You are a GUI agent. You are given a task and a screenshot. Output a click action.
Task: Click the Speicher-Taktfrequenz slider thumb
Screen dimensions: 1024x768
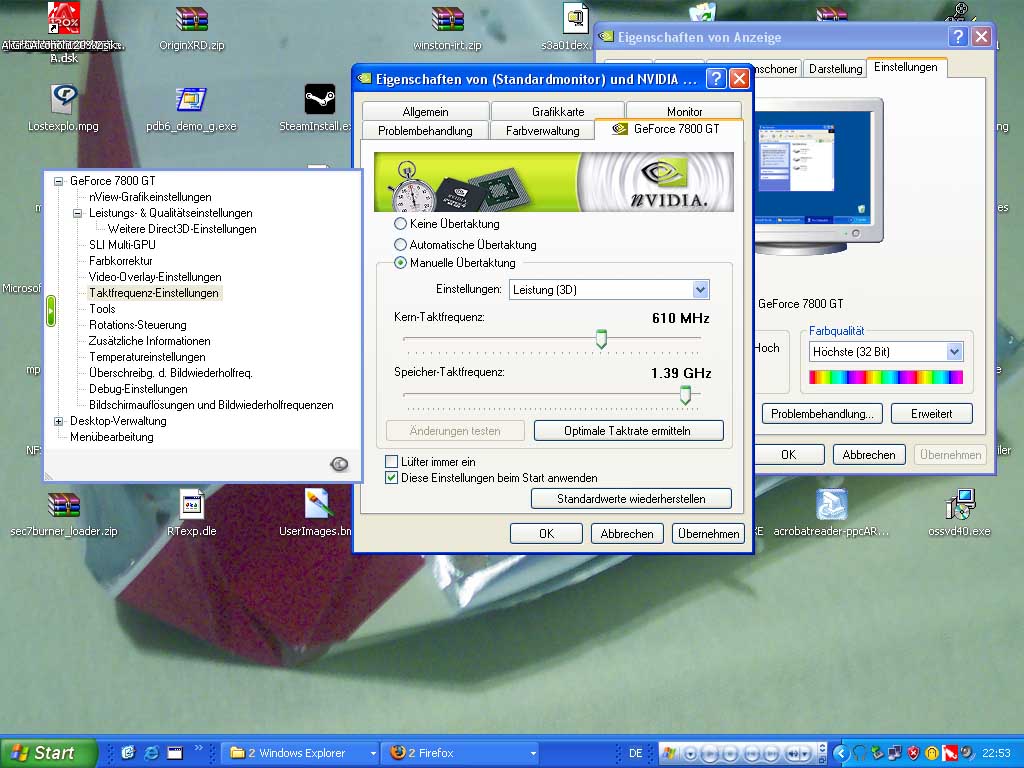(x=685, y=394)
